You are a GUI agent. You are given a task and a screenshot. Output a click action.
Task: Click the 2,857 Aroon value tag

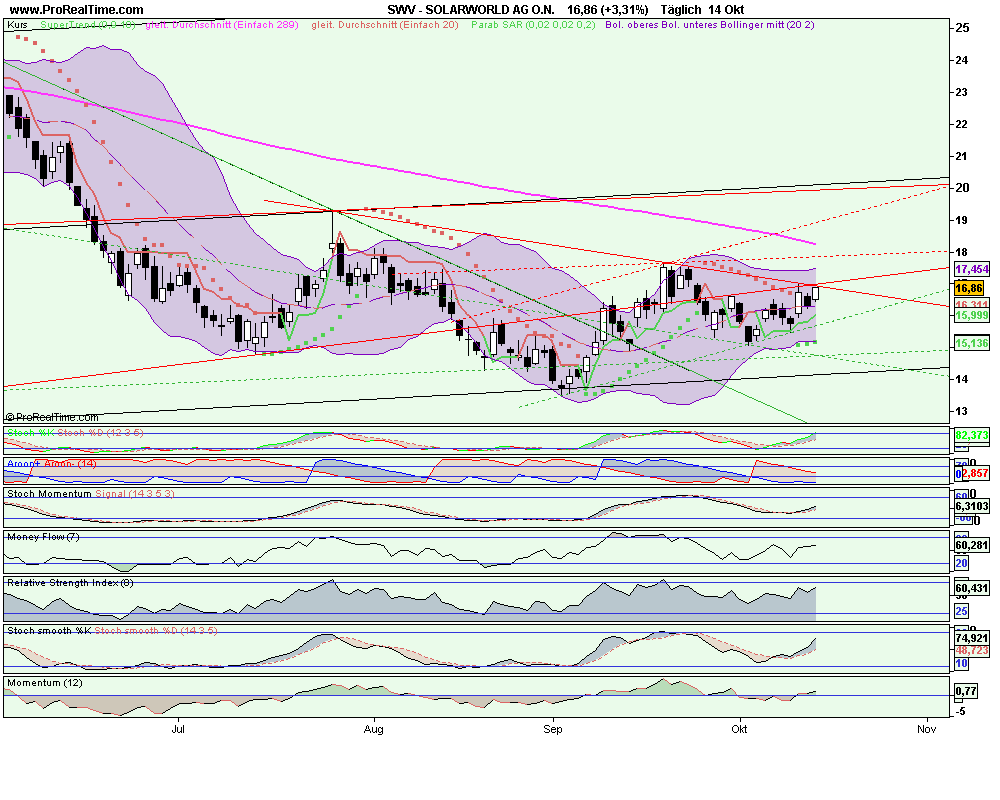tap(975, 473)
